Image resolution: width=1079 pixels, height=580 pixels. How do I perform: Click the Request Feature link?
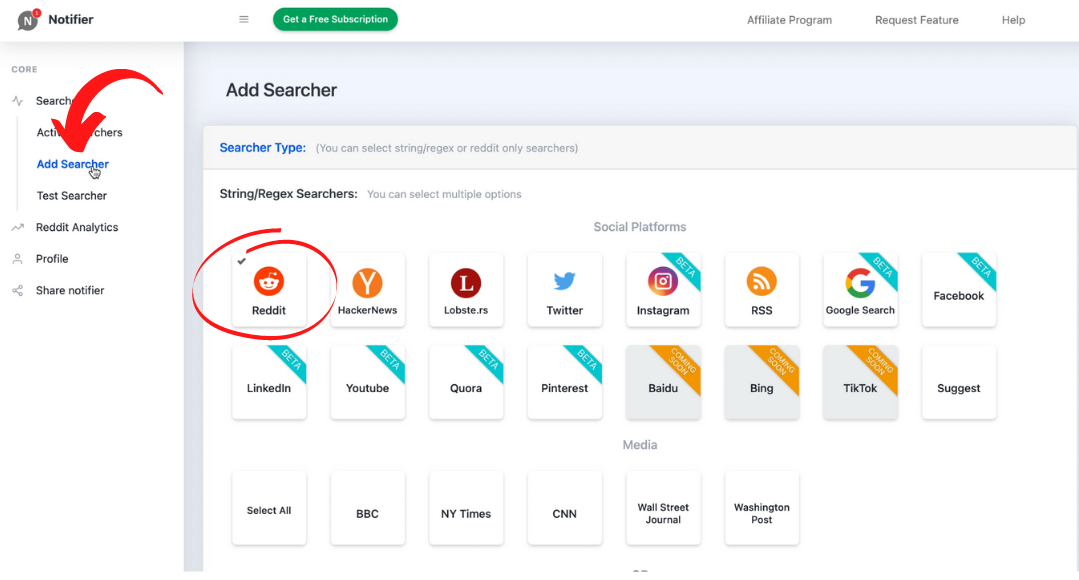click(x=916, y=20)
